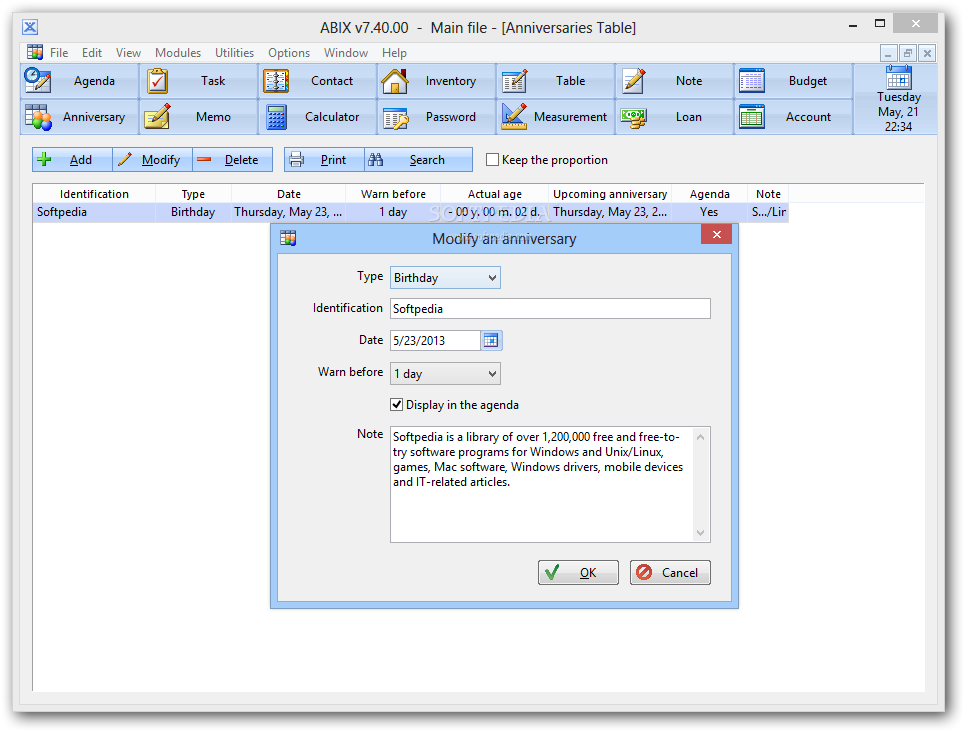Open the Window menu
Viewport: 965px width, 732px height.
(x=346, y=53)
